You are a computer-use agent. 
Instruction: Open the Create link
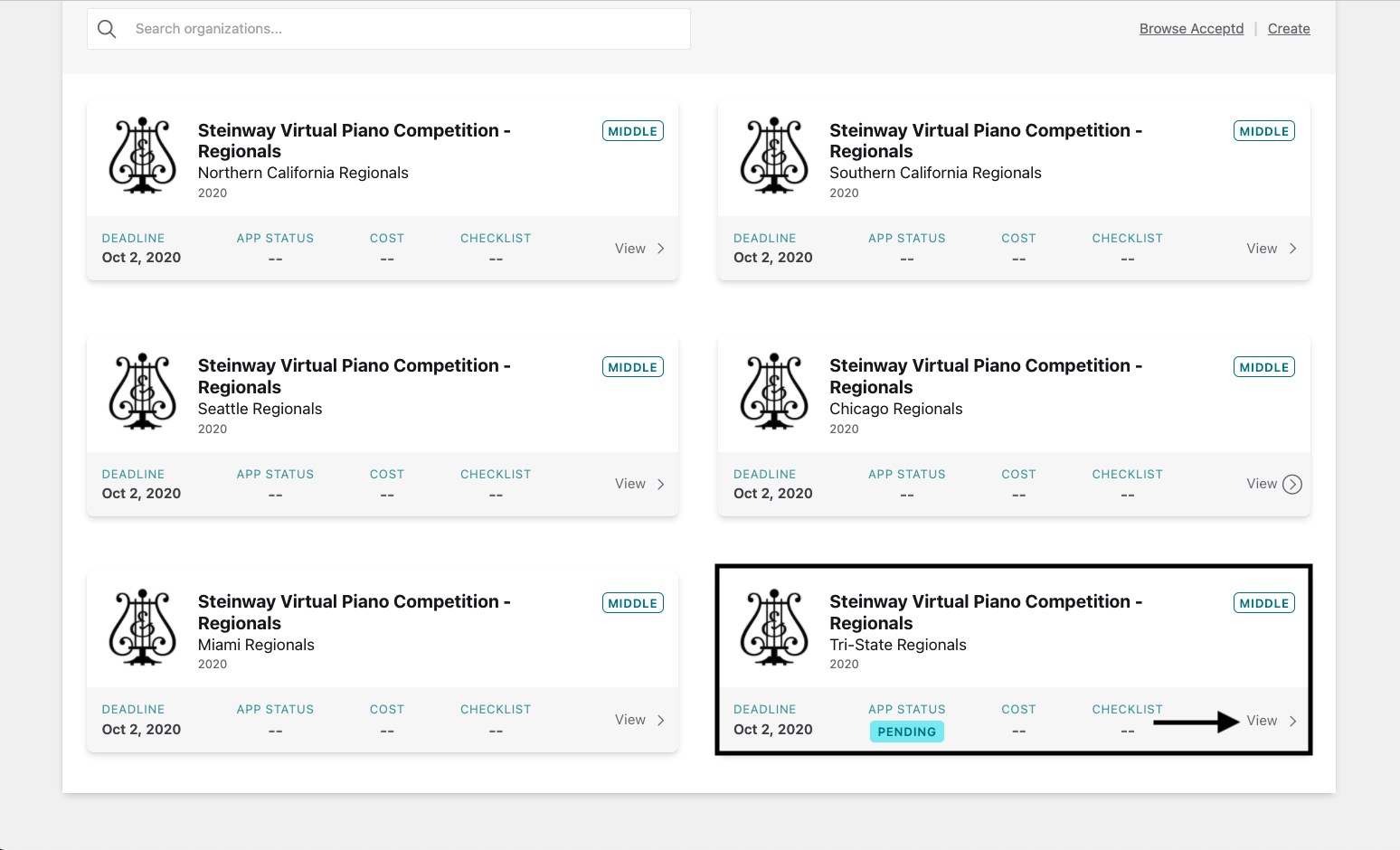tap(1289, 29)
